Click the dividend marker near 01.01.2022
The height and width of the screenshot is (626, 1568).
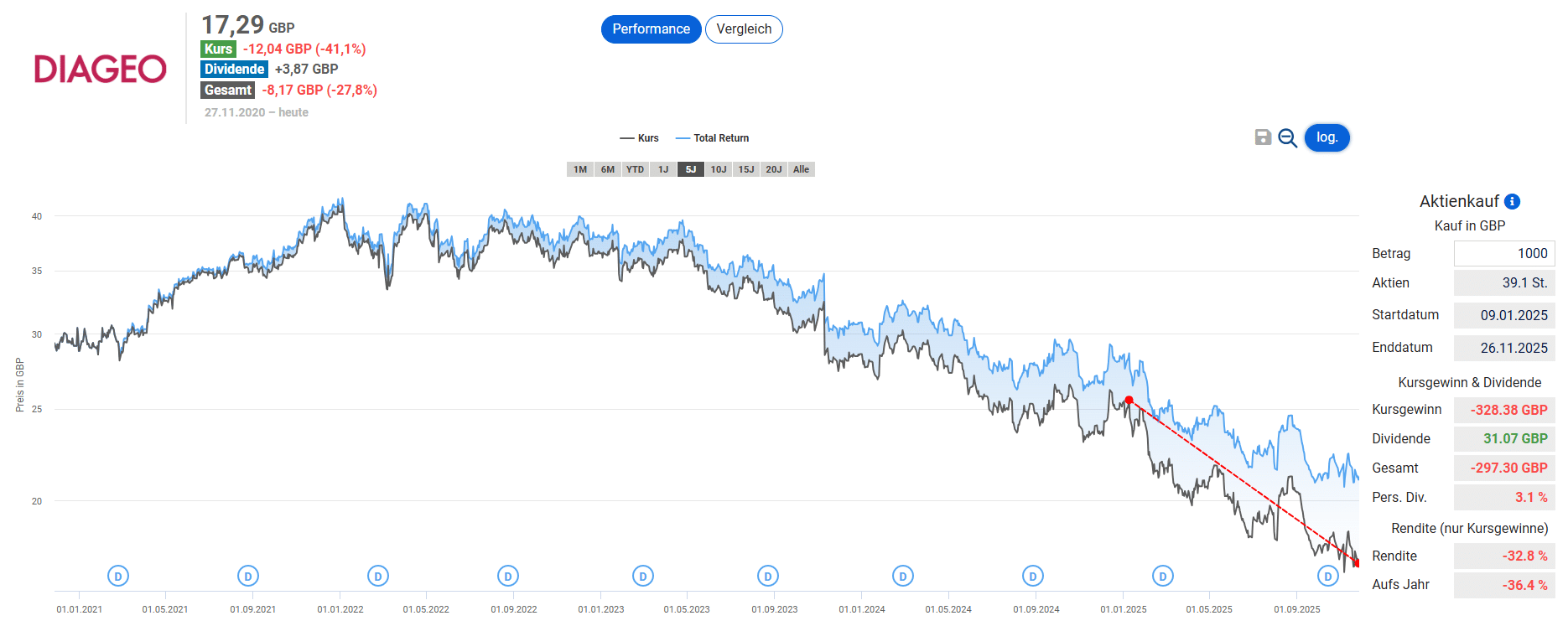(x=378, y=577)
